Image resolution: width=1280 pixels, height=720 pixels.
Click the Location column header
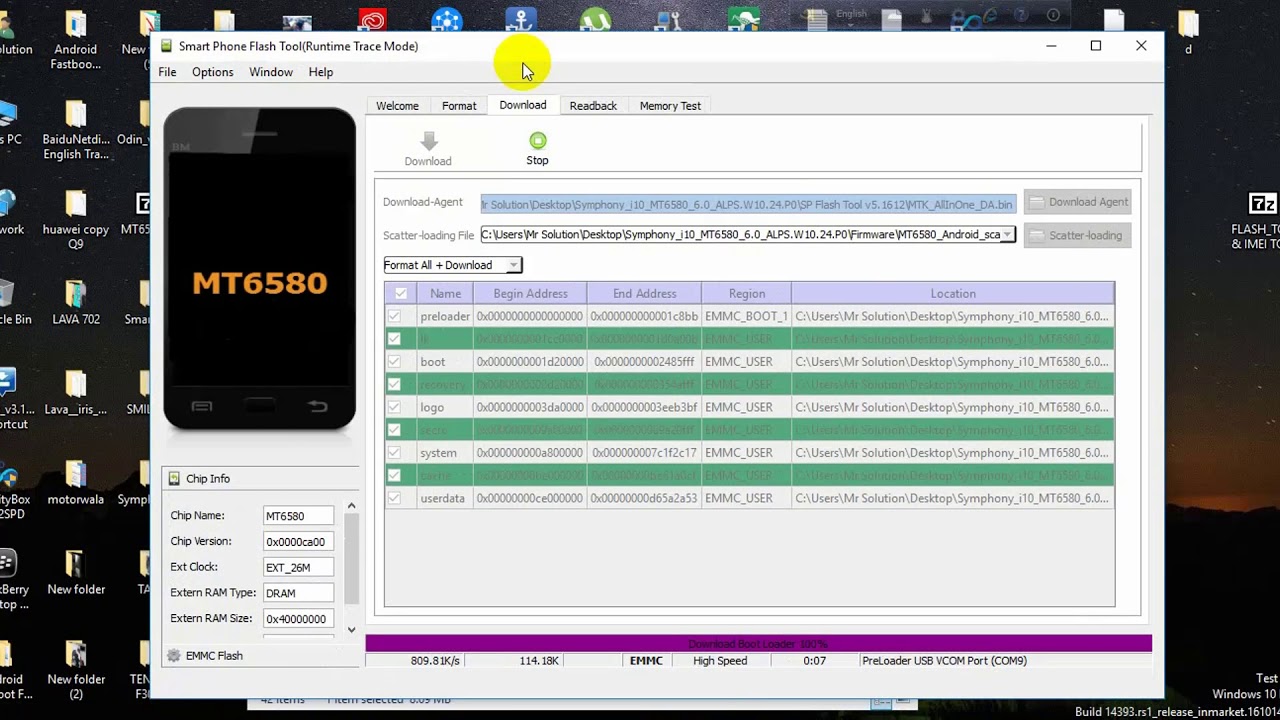click(x=952, y=294)
